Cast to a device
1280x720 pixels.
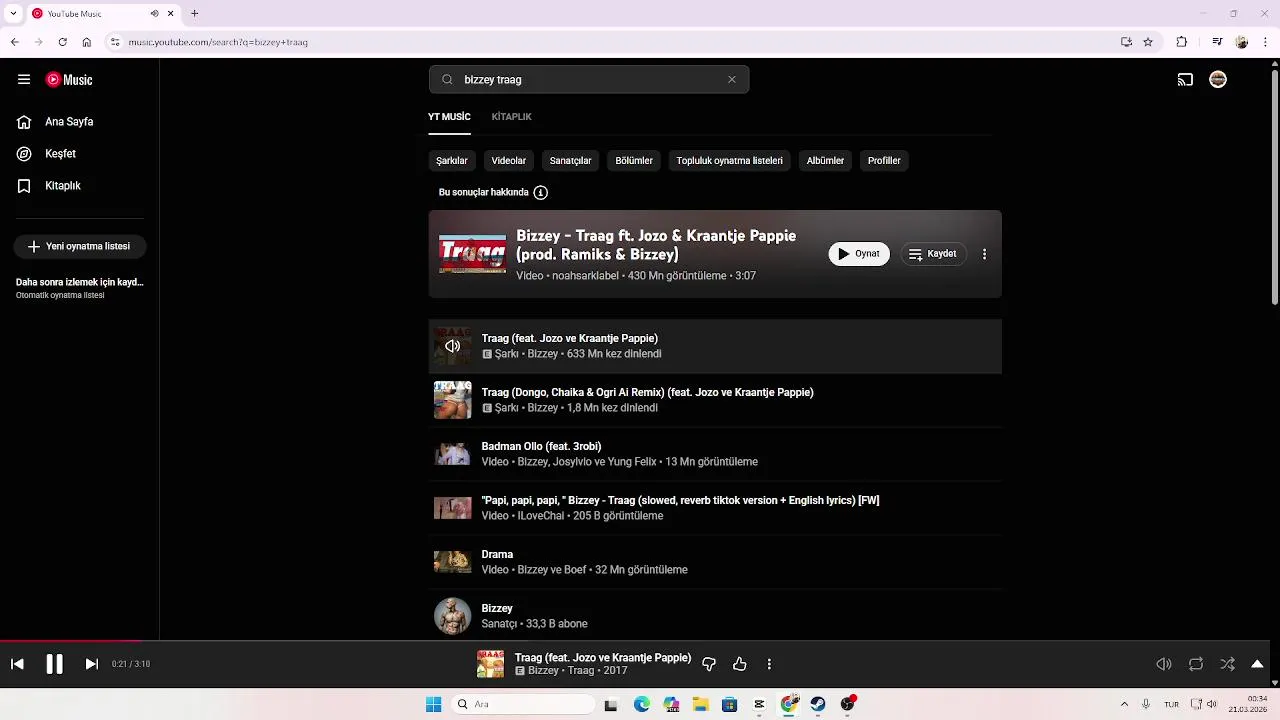click(x=1185, y=80)
